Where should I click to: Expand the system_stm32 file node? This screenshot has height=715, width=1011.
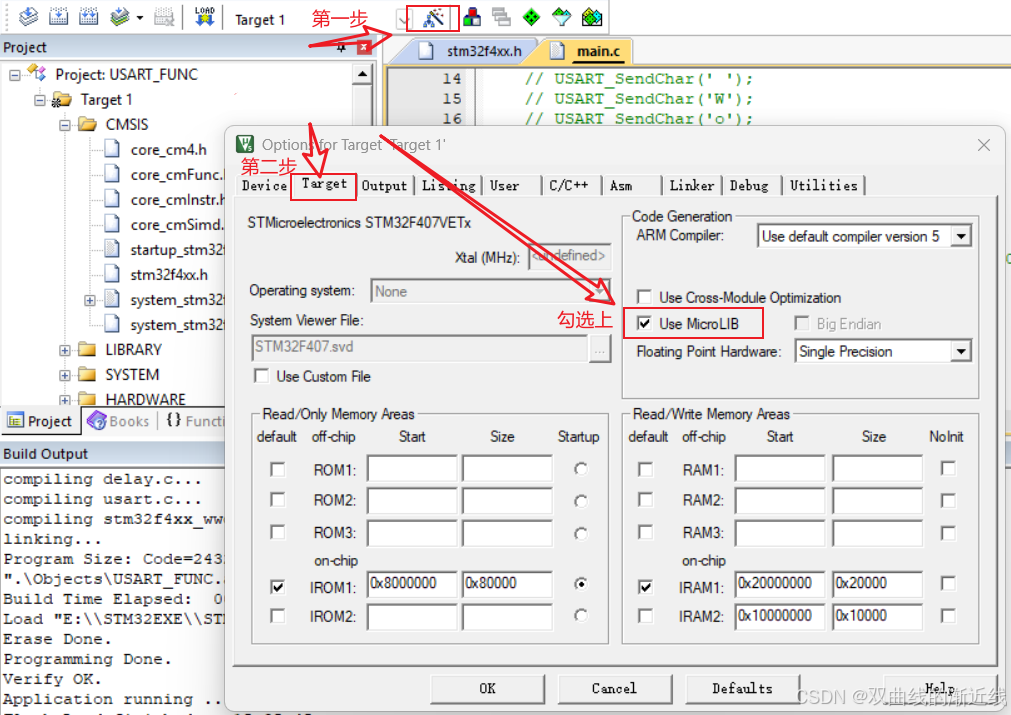click(90, 300)
